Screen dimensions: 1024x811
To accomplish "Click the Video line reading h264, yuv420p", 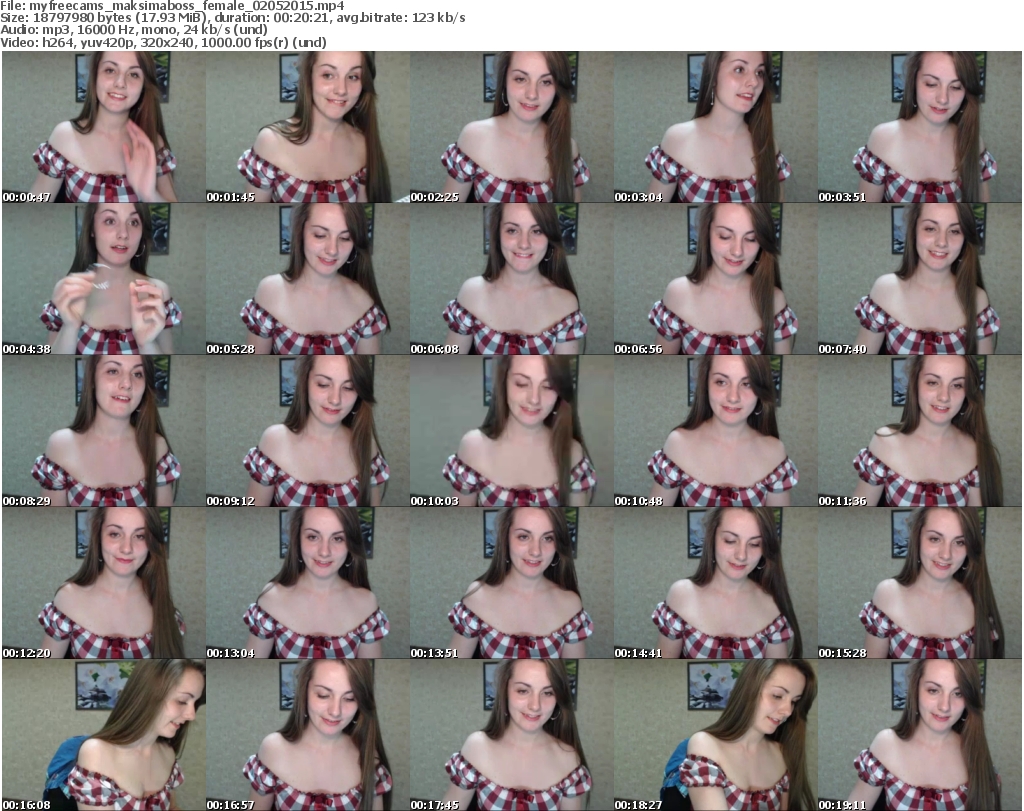I will click(x=163, y=42).
